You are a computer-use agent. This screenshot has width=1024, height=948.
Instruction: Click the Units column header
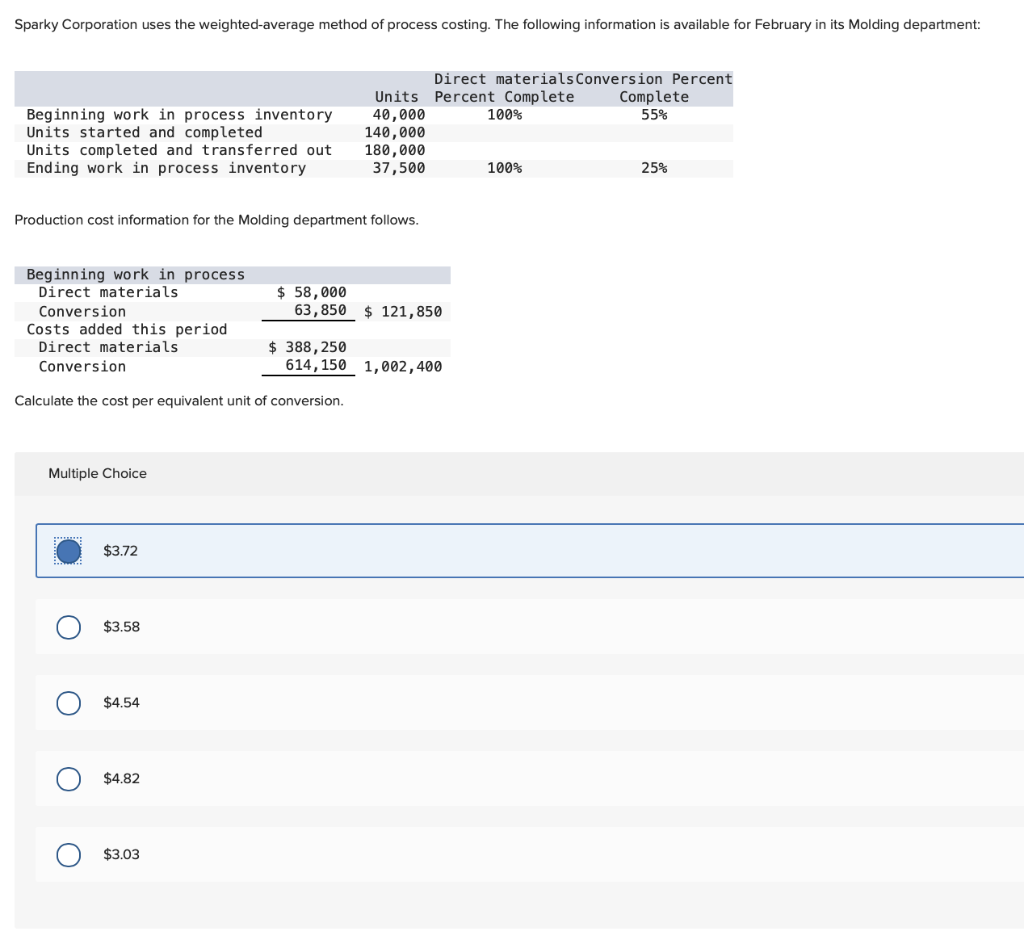click(x=396, y=97)
